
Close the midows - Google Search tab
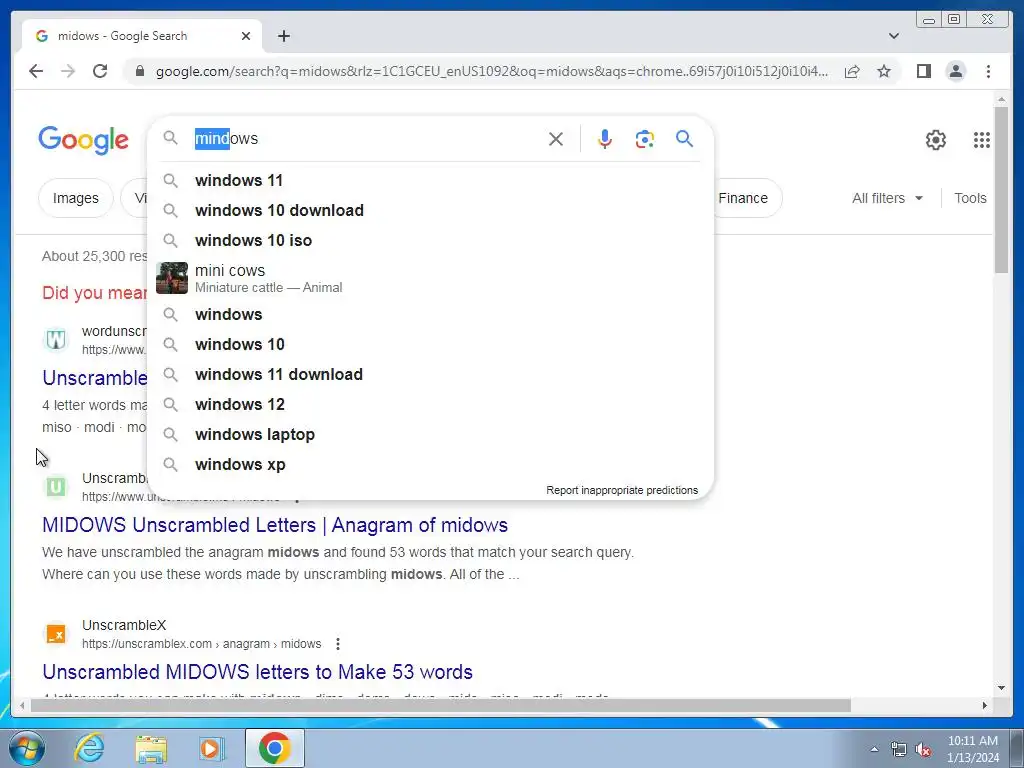[x=246, y=37]
